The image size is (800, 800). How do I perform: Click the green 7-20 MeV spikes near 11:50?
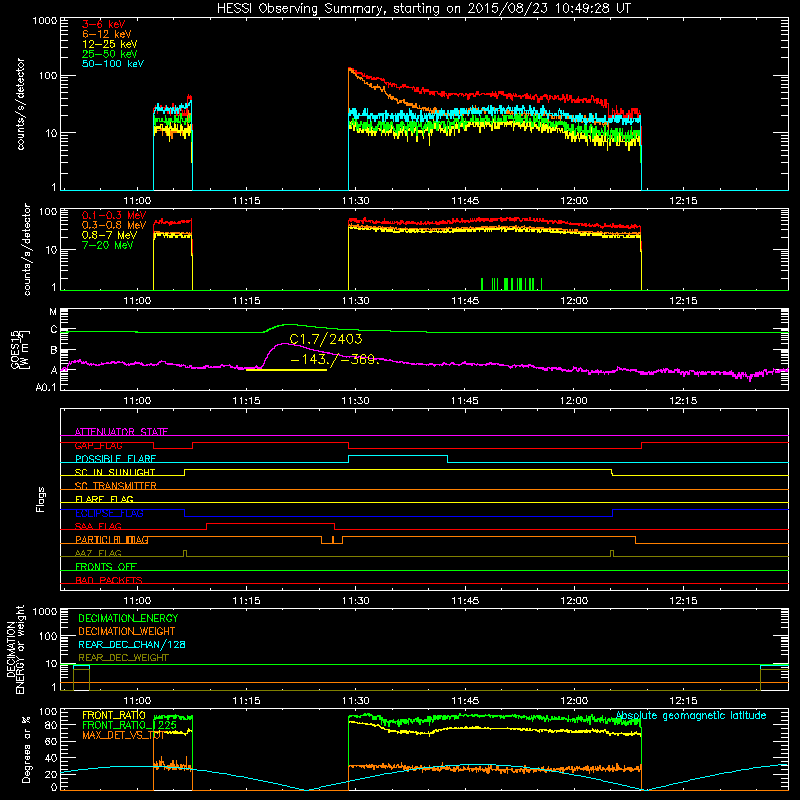511,284
